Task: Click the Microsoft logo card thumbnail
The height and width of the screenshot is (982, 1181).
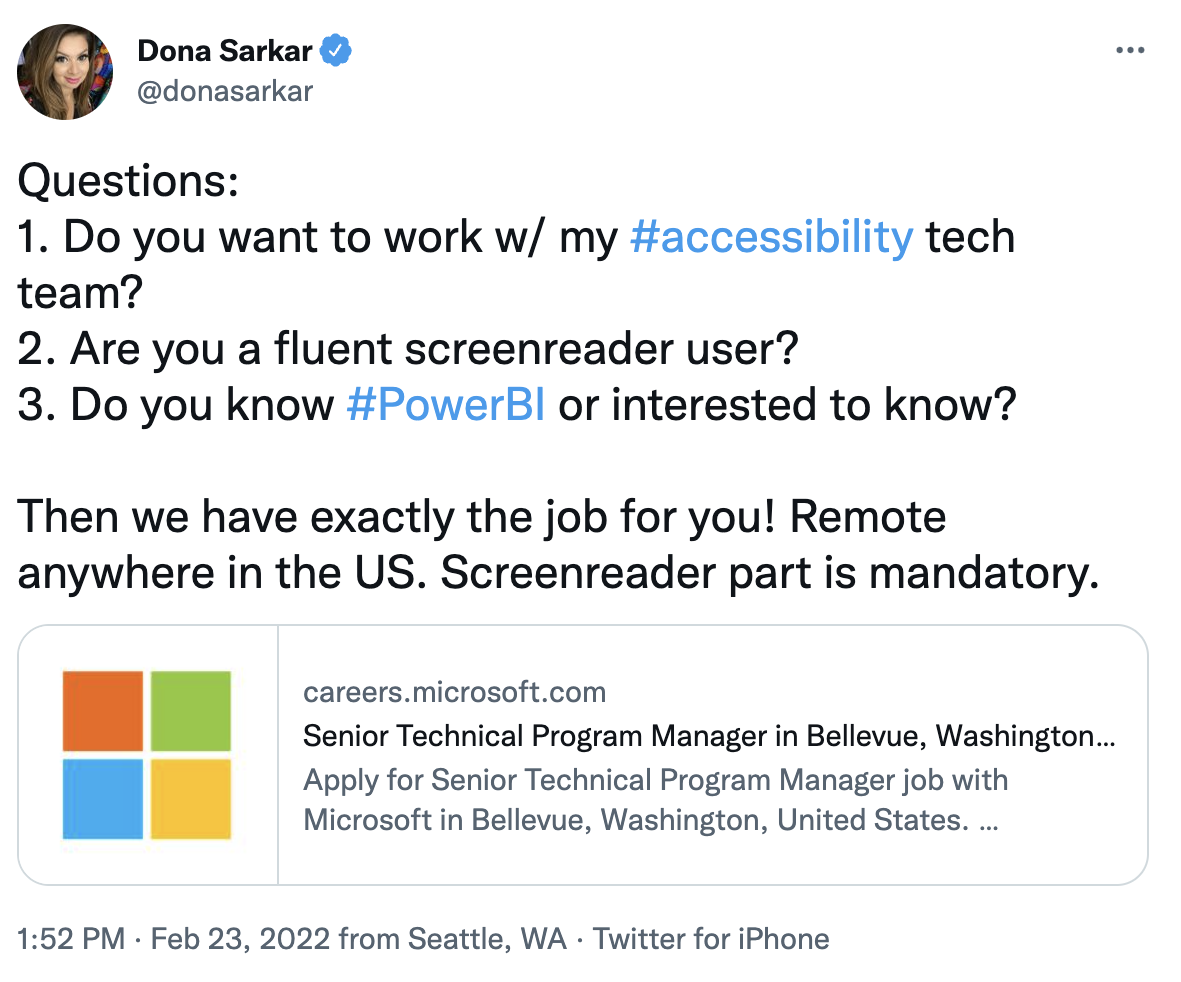Action: [148, 755]
